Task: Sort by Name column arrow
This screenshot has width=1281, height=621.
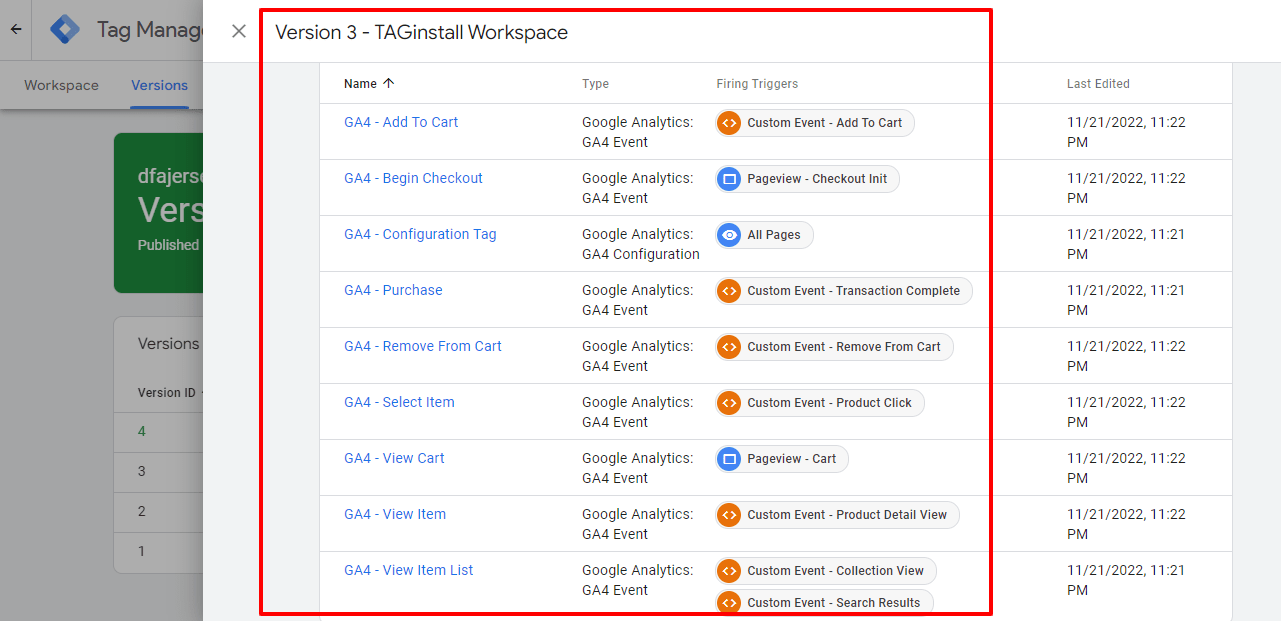Action: pos(389,84)
